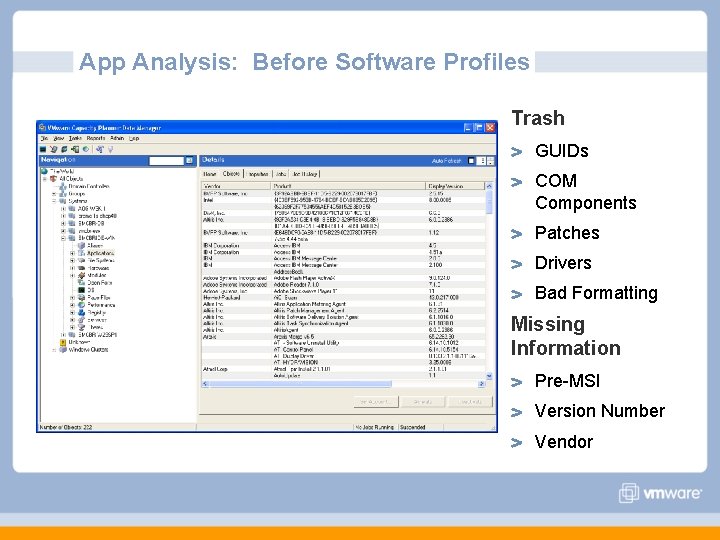The image size is (720, 540).
Task: Expand the Shares tree node
Action: pyautogui.click(x=72, y=327)
